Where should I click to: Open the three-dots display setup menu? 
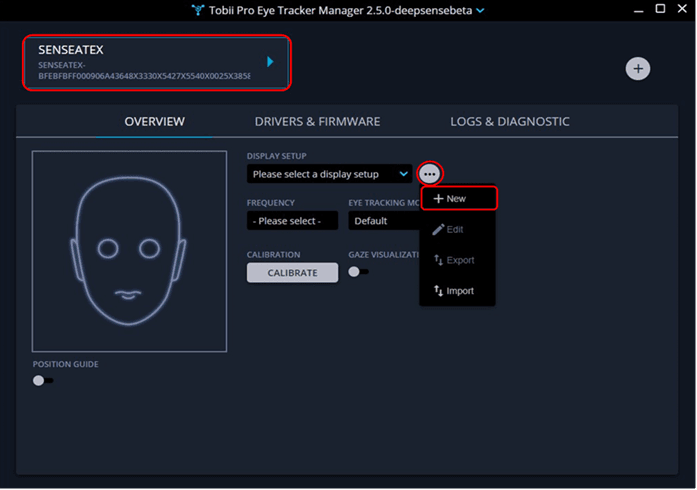pos(429,174)
